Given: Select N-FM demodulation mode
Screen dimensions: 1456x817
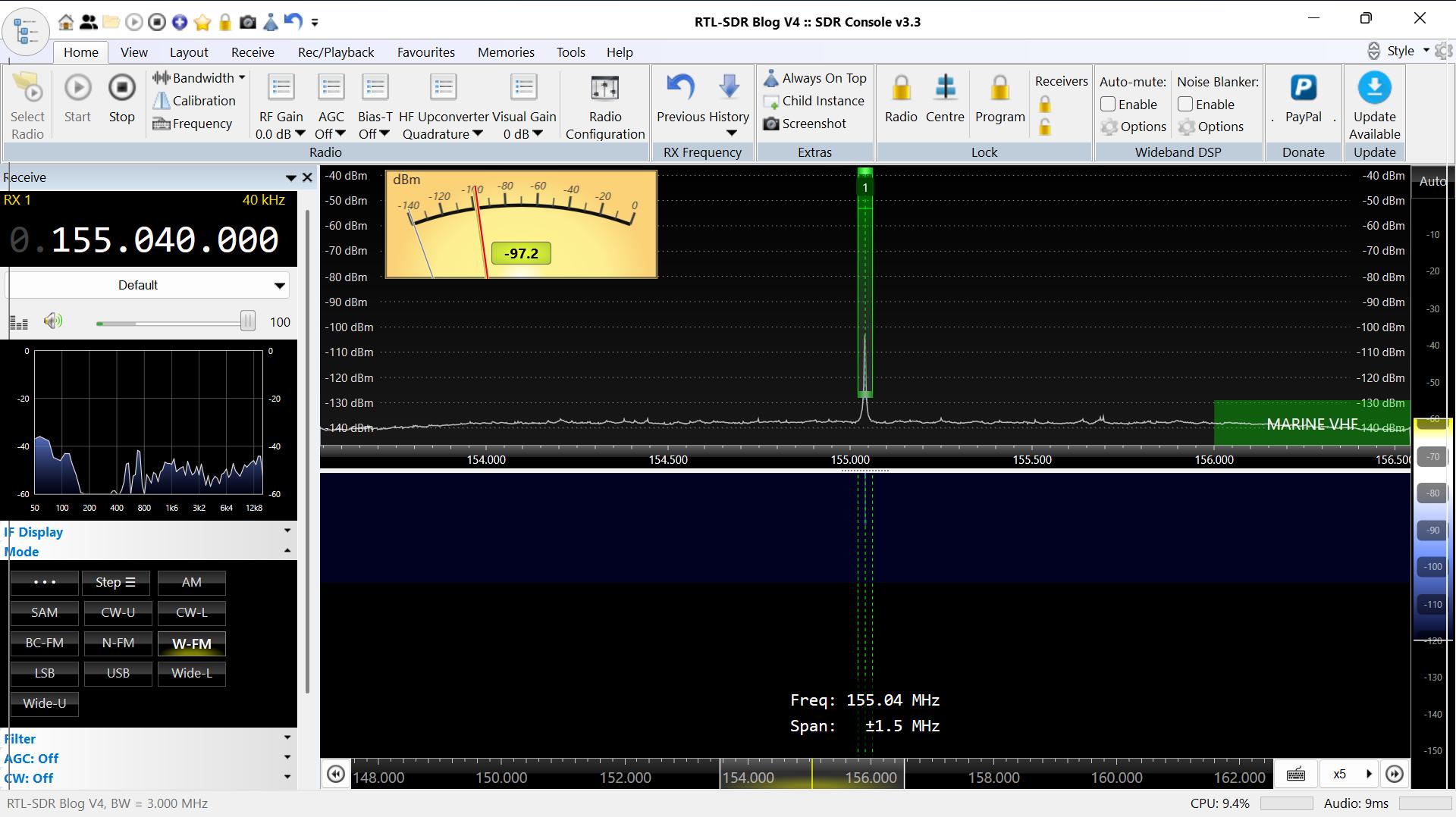Looking at the screenshot, I should click(x=118, y=643).
